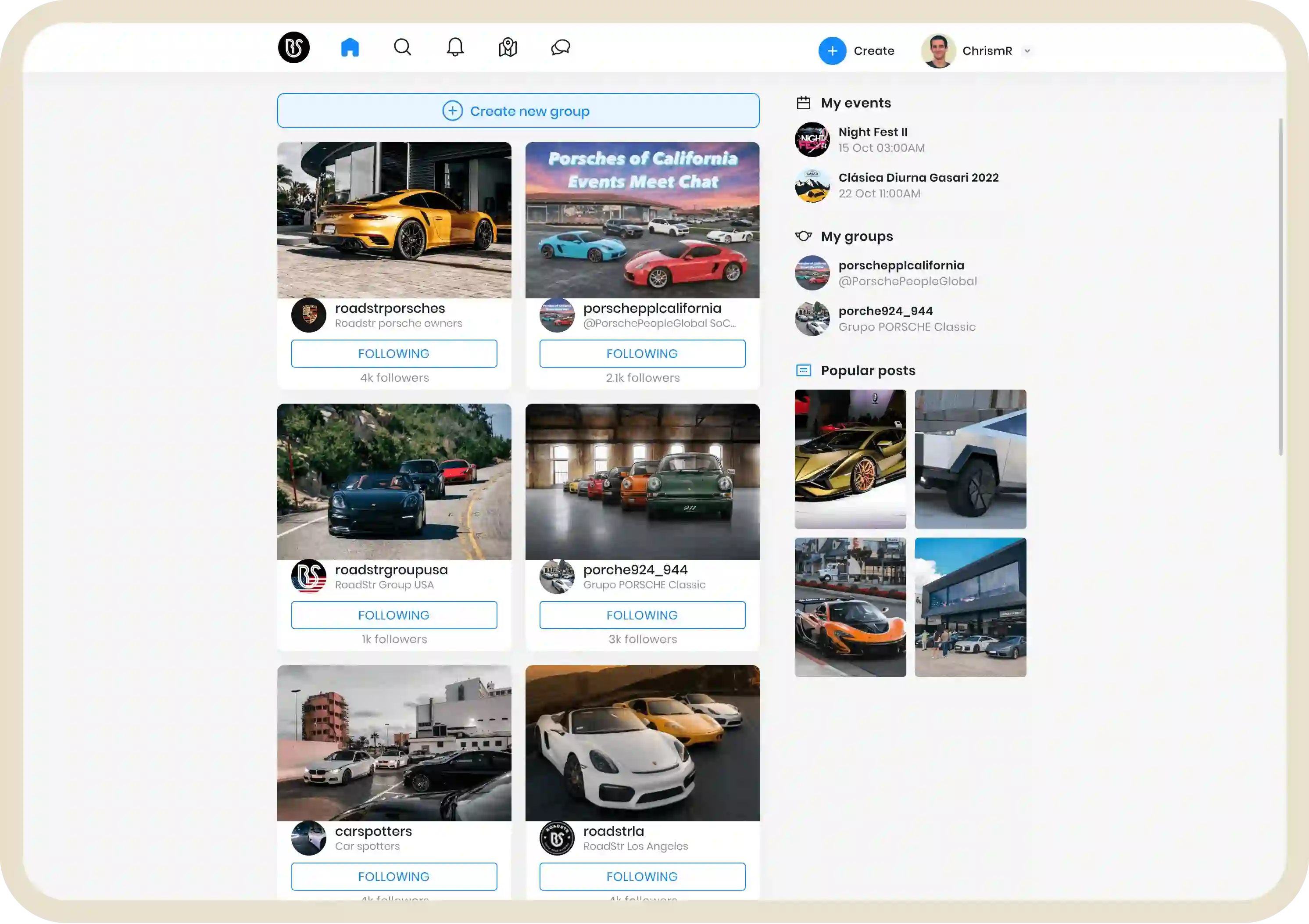Screen dimensions: 1309x924
Task: Open the gold Lamborghini popular post
Action: (x=850, y=459)
